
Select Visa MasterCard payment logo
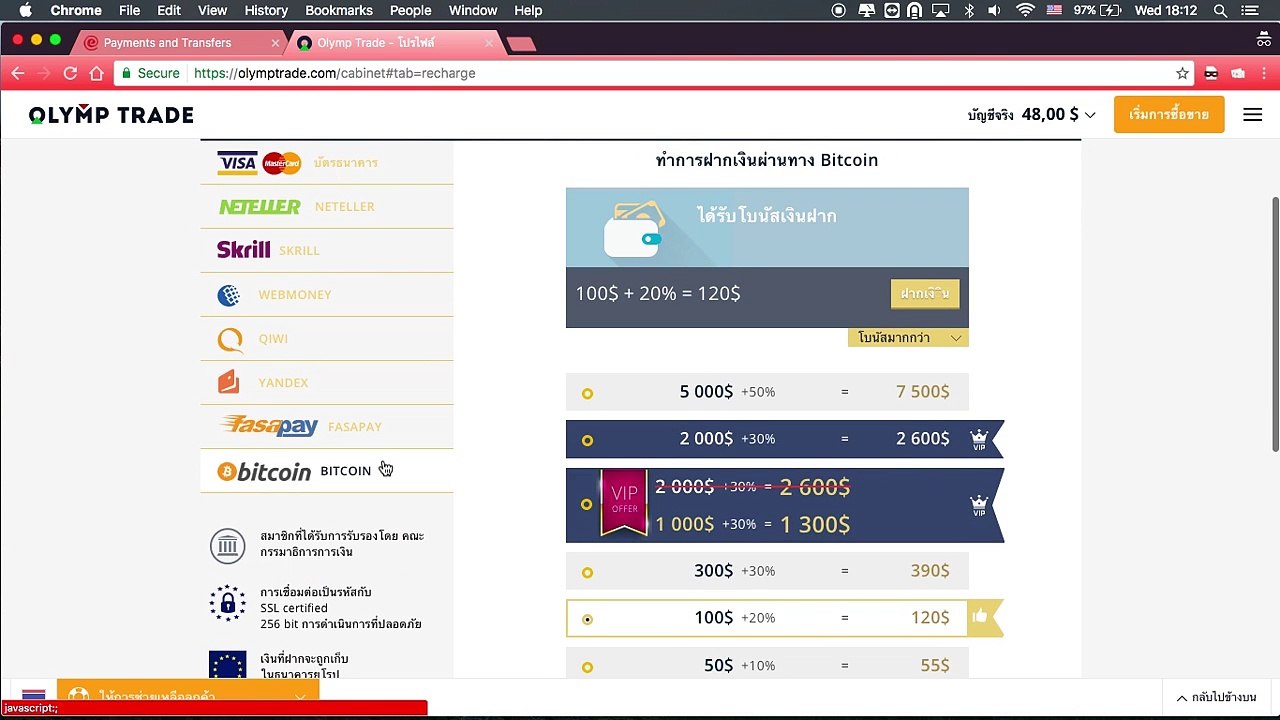[x=259, y=163]
